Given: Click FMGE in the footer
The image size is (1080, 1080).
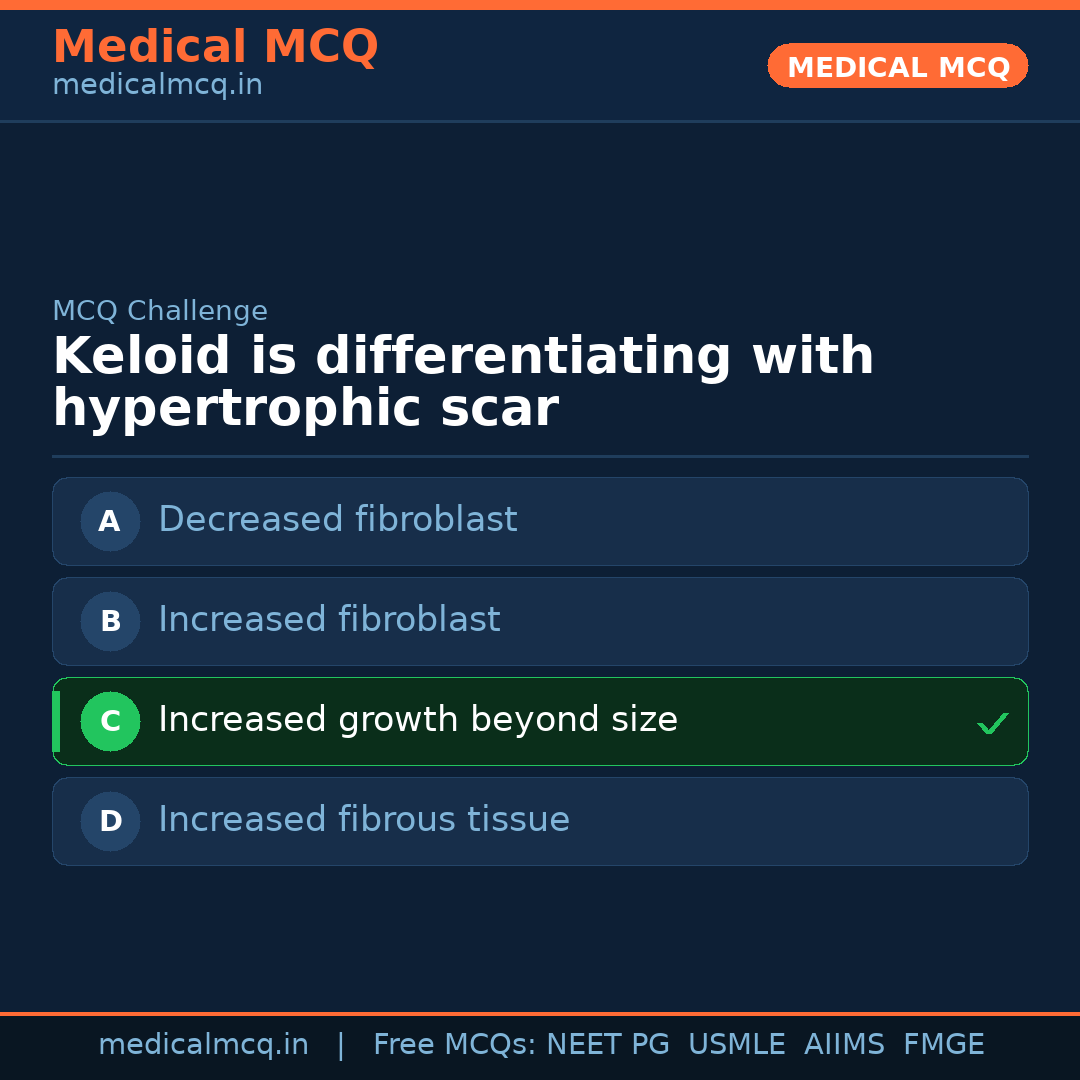Looking at the screenshot, I should pos(943,1045).
